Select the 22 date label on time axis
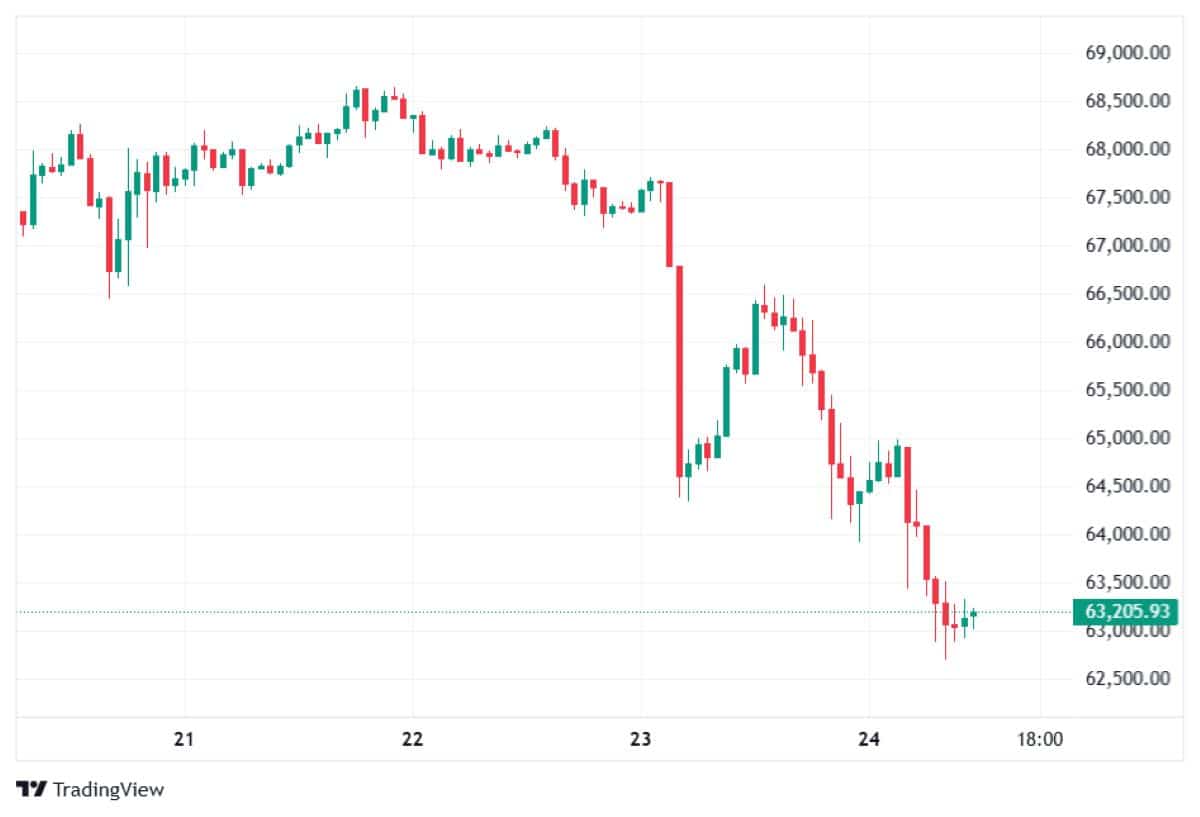The width and height of the screenshot is (1200, 817). coord(412,740)
